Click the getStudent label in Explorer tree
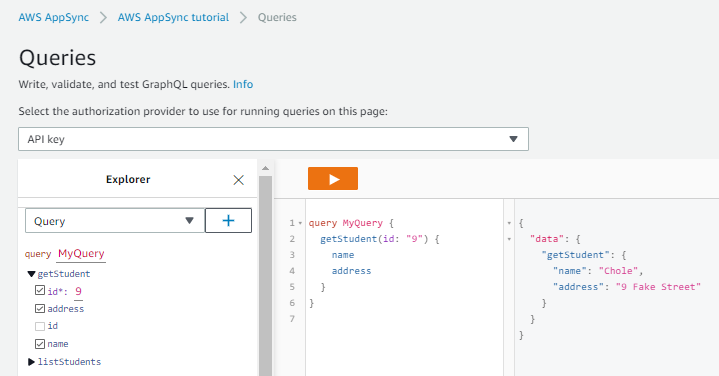Image resolution: width=719 pixels, height=376 pixels. (x=64, y=274)
